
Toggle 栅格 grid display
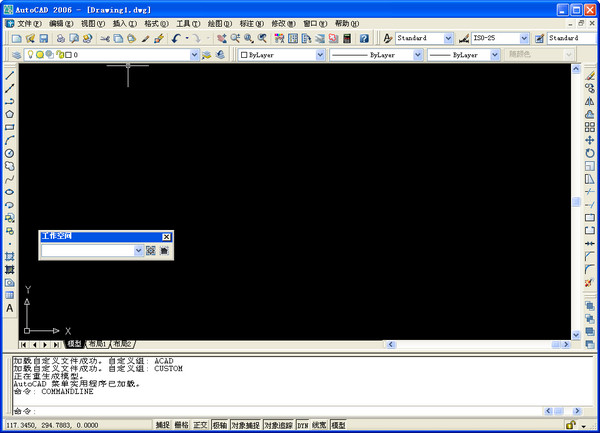pyautogui.click(x=181, y=425)
